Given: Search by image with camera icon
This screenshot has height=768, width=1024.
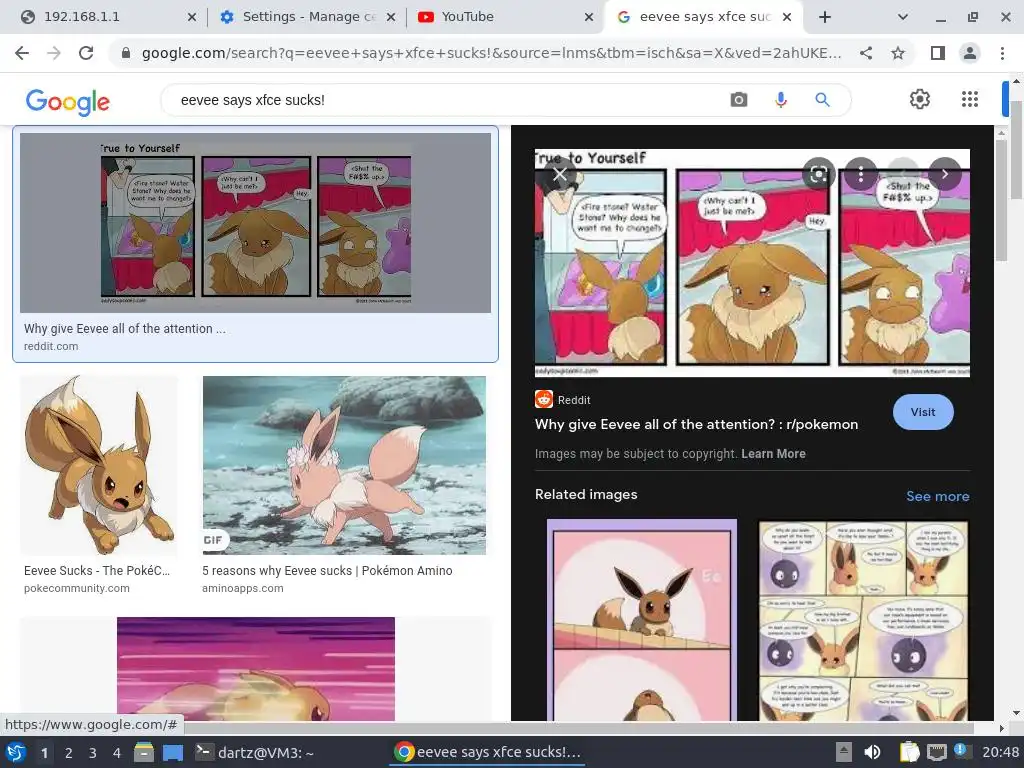Looking at the screenshot, I should click(x=739, y=100).
